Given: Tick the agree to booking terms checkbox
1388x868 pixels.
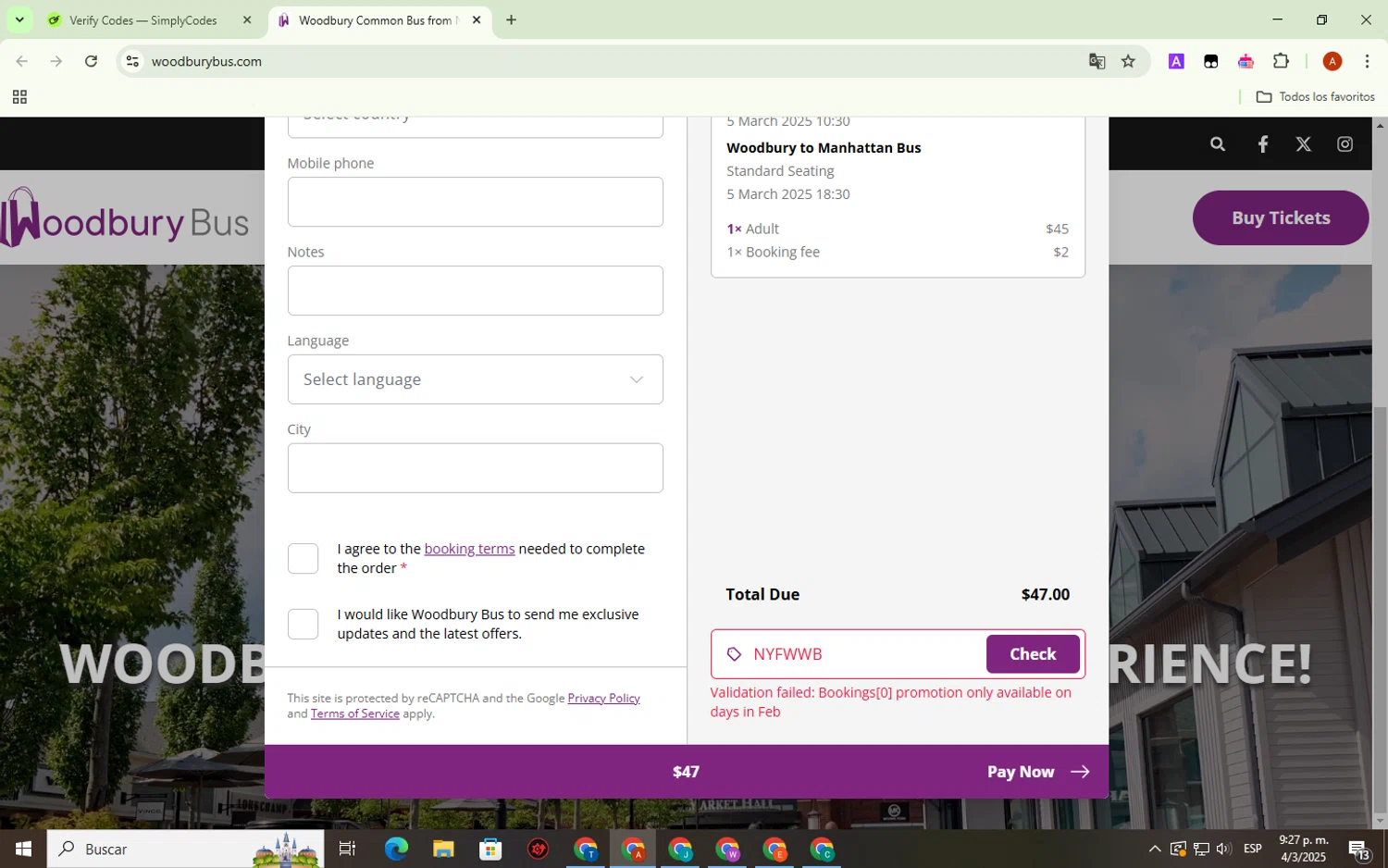Looking at the screenshot, I should 303,558.
